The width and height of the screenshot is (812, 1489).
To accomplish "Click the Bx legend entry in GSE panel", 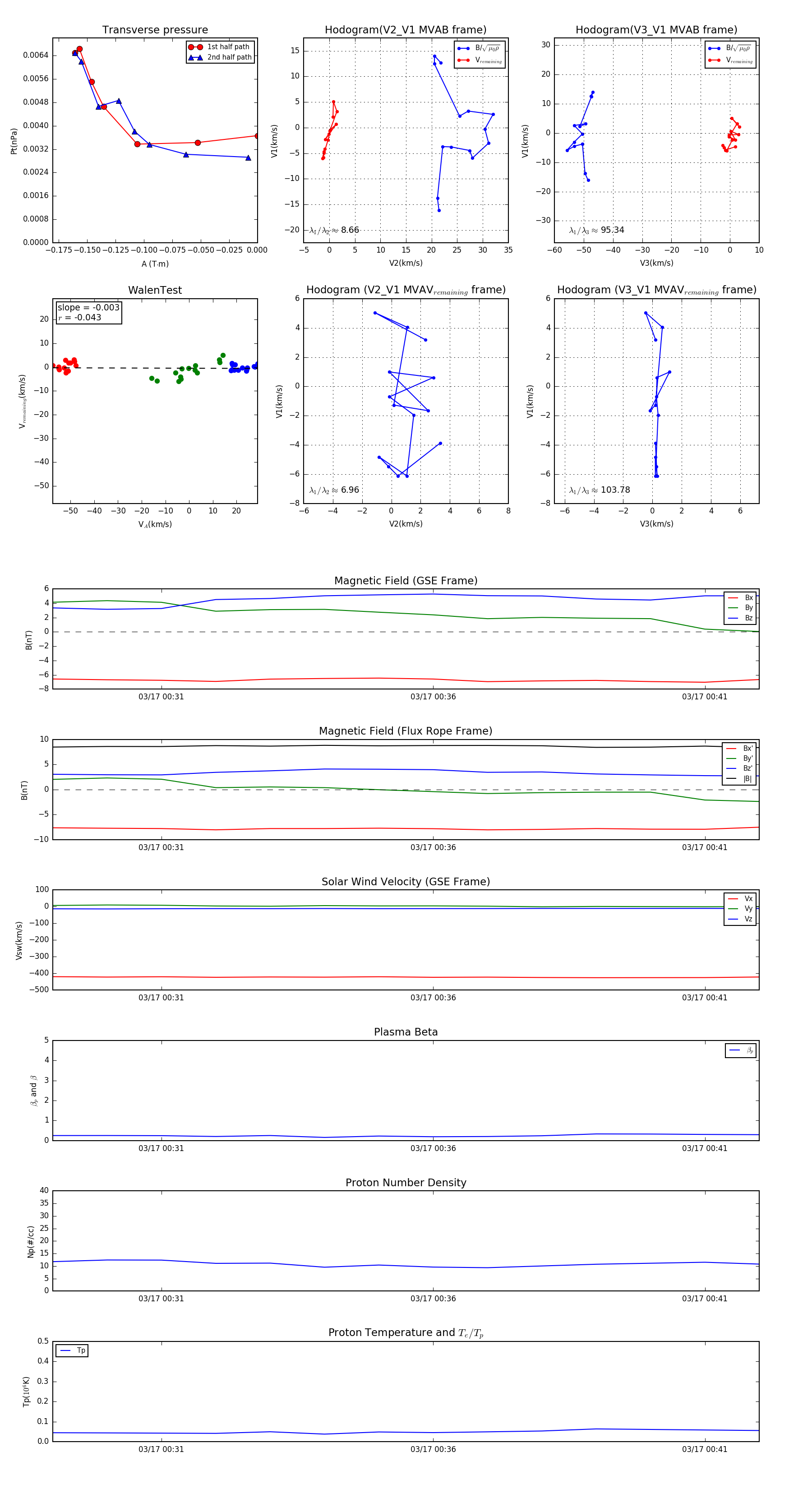I will [740, 598].
